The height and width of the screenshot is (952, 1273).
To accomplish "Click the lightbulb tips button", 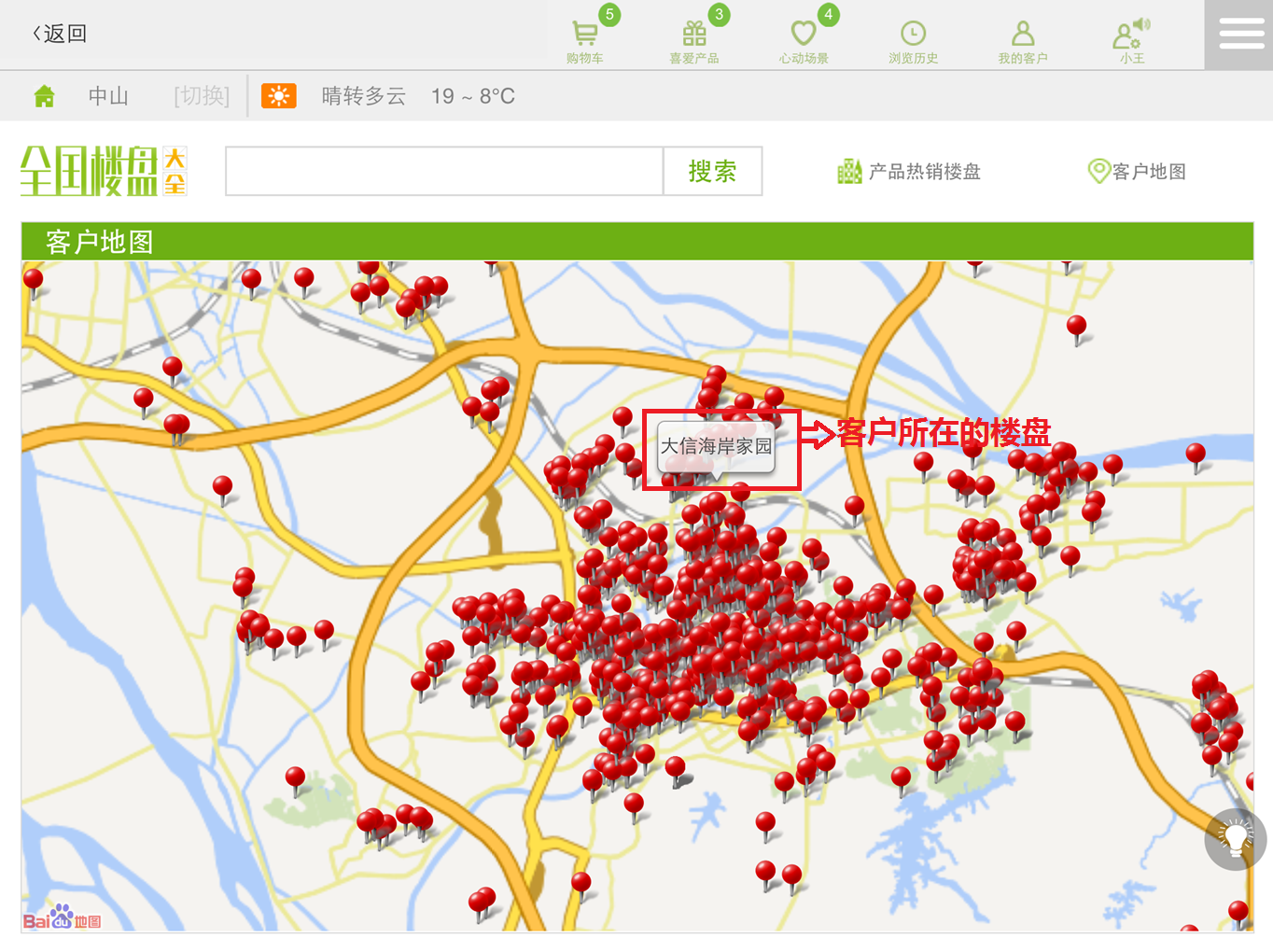I will tap(1236, 839).
